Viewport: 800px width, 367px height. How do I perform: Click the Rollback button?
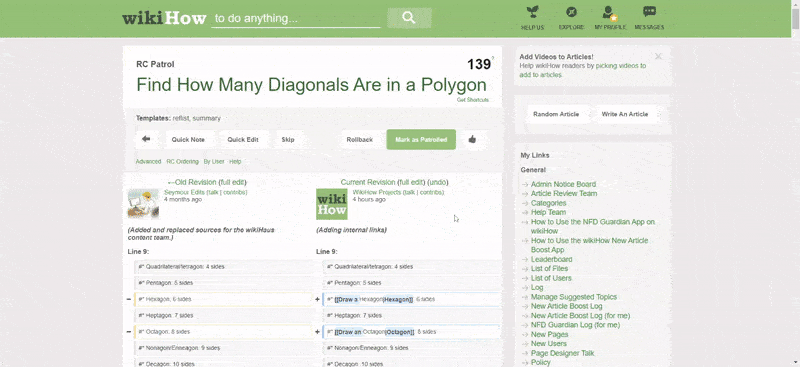pos(360,139)
